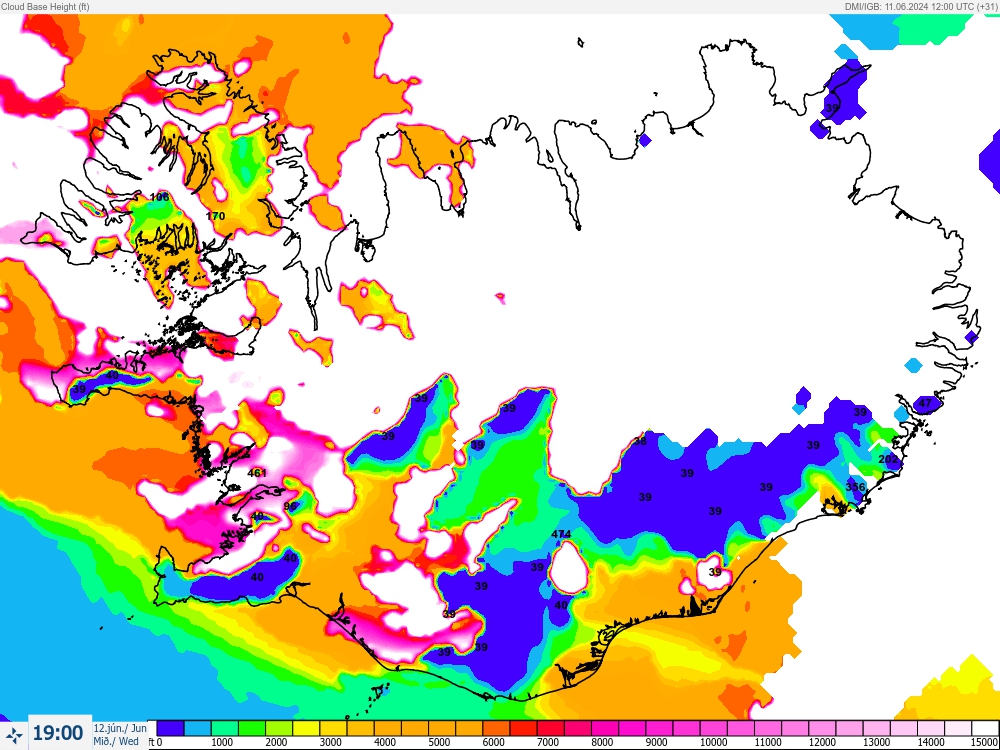Click the 96 cloud base value on map
This screenshot has width=1000, height=750.
[290, 506]
